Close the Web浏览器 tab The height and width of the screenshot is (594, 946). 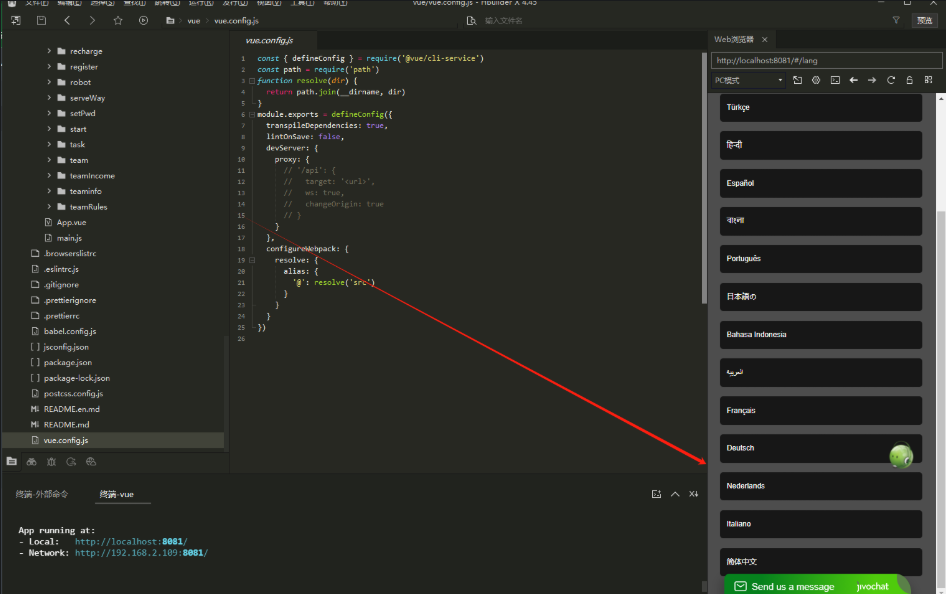click(764, 40)
